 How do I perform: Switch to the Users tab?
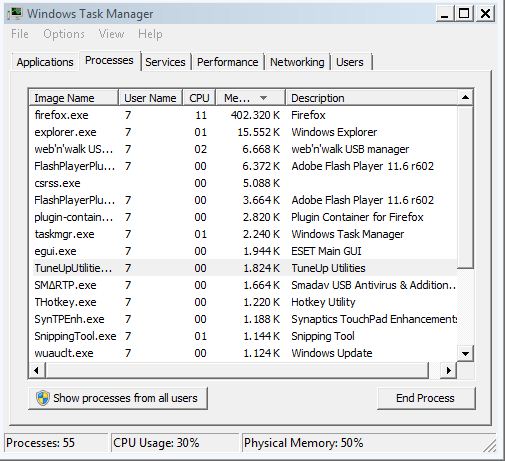(350, 62)
